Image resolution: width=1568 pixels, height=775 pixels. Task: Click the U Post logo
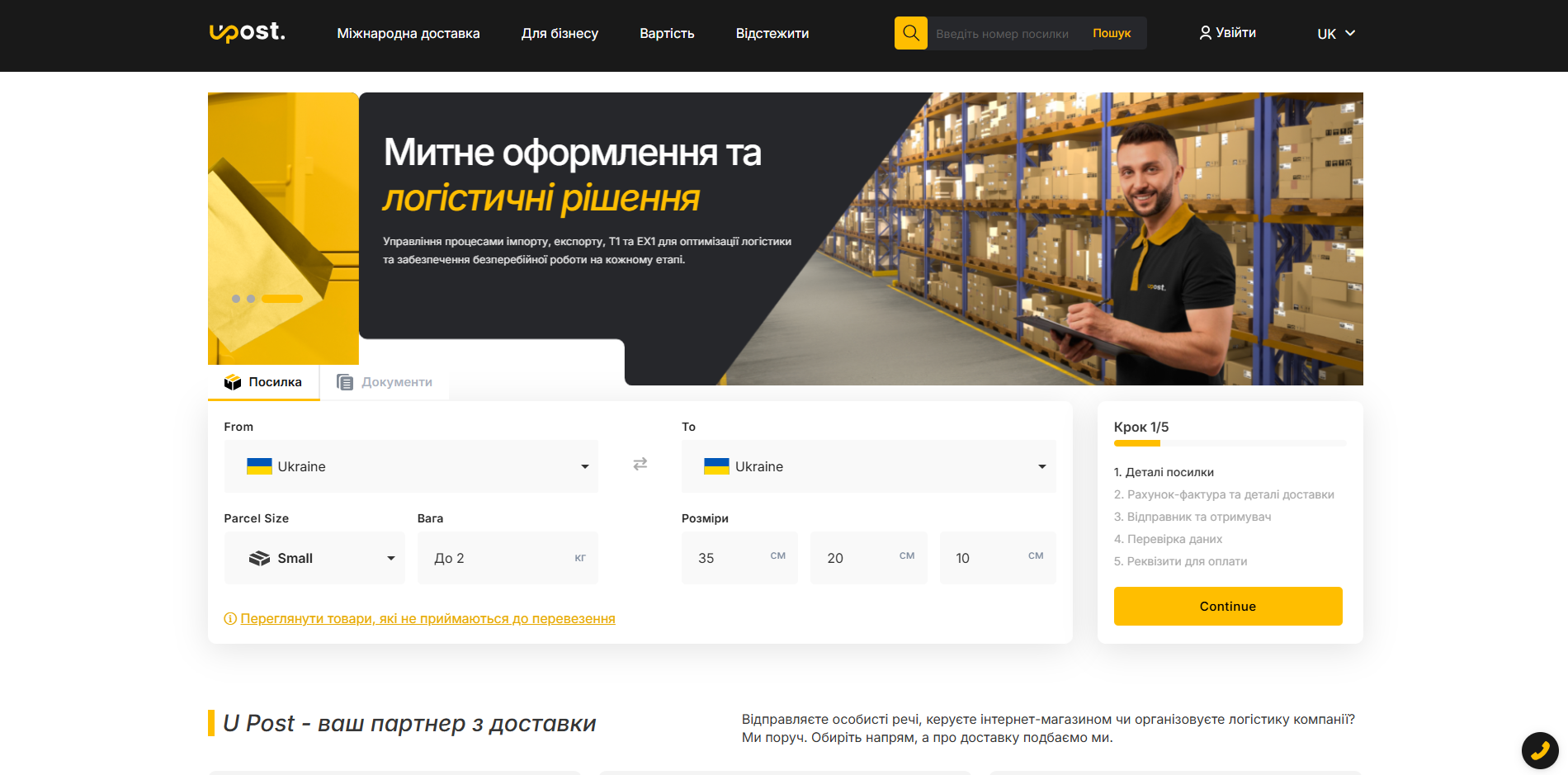point(245,33)
